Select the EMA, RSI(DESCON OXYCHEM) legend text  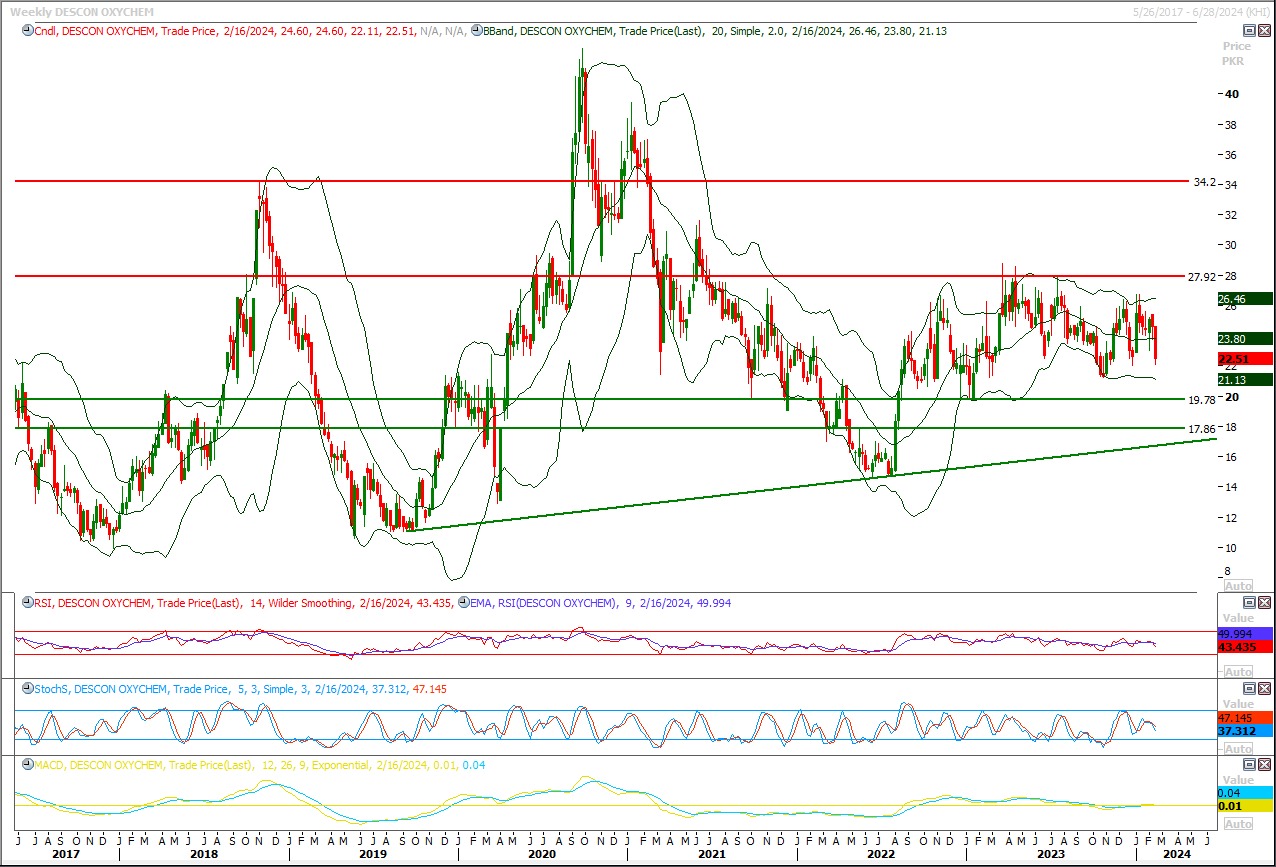click(600, 603)
